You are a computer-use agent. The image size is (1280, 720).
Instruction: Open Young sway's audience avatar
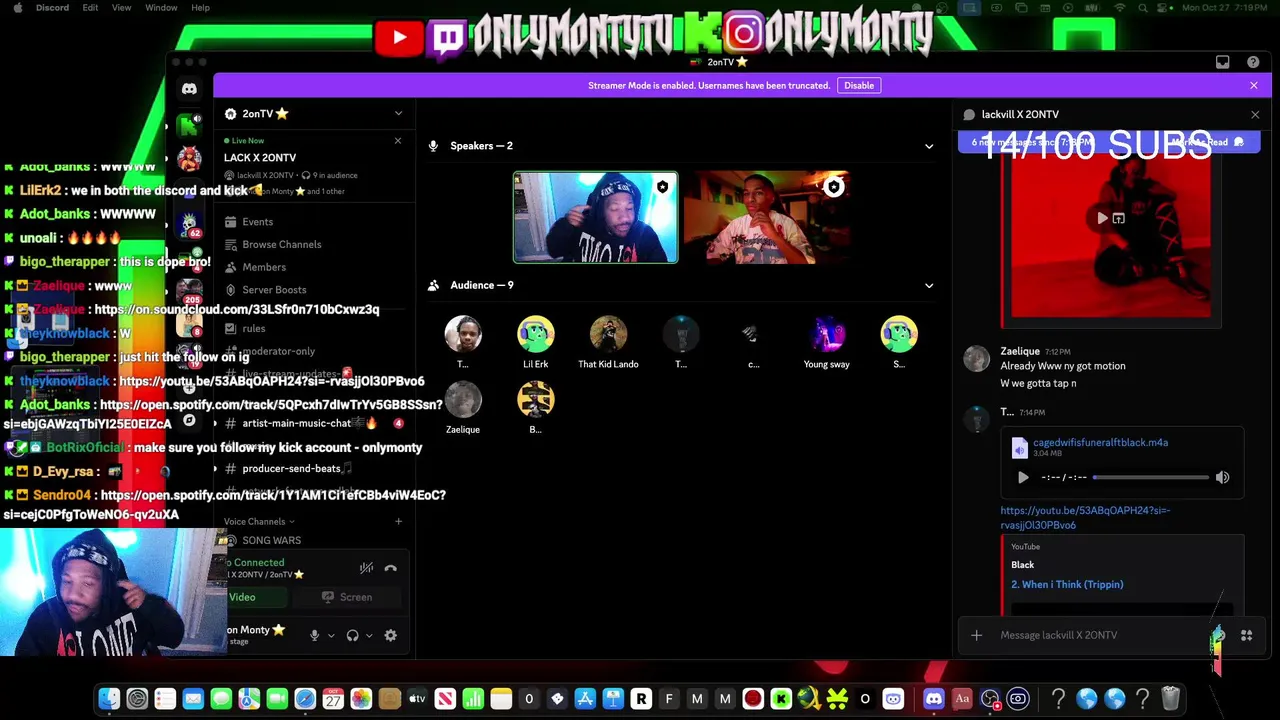tap(826, 334)
